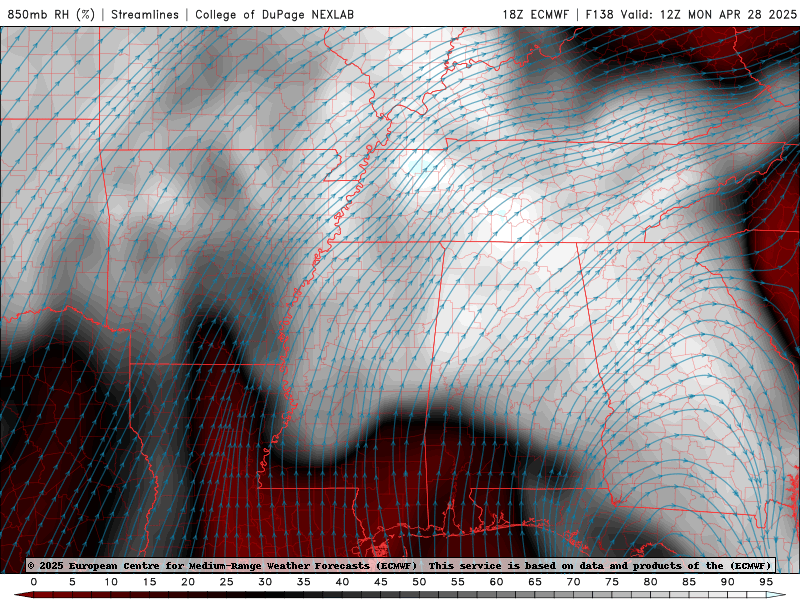
Task: Click the "45" value on color scale
Action: [381, 582]
